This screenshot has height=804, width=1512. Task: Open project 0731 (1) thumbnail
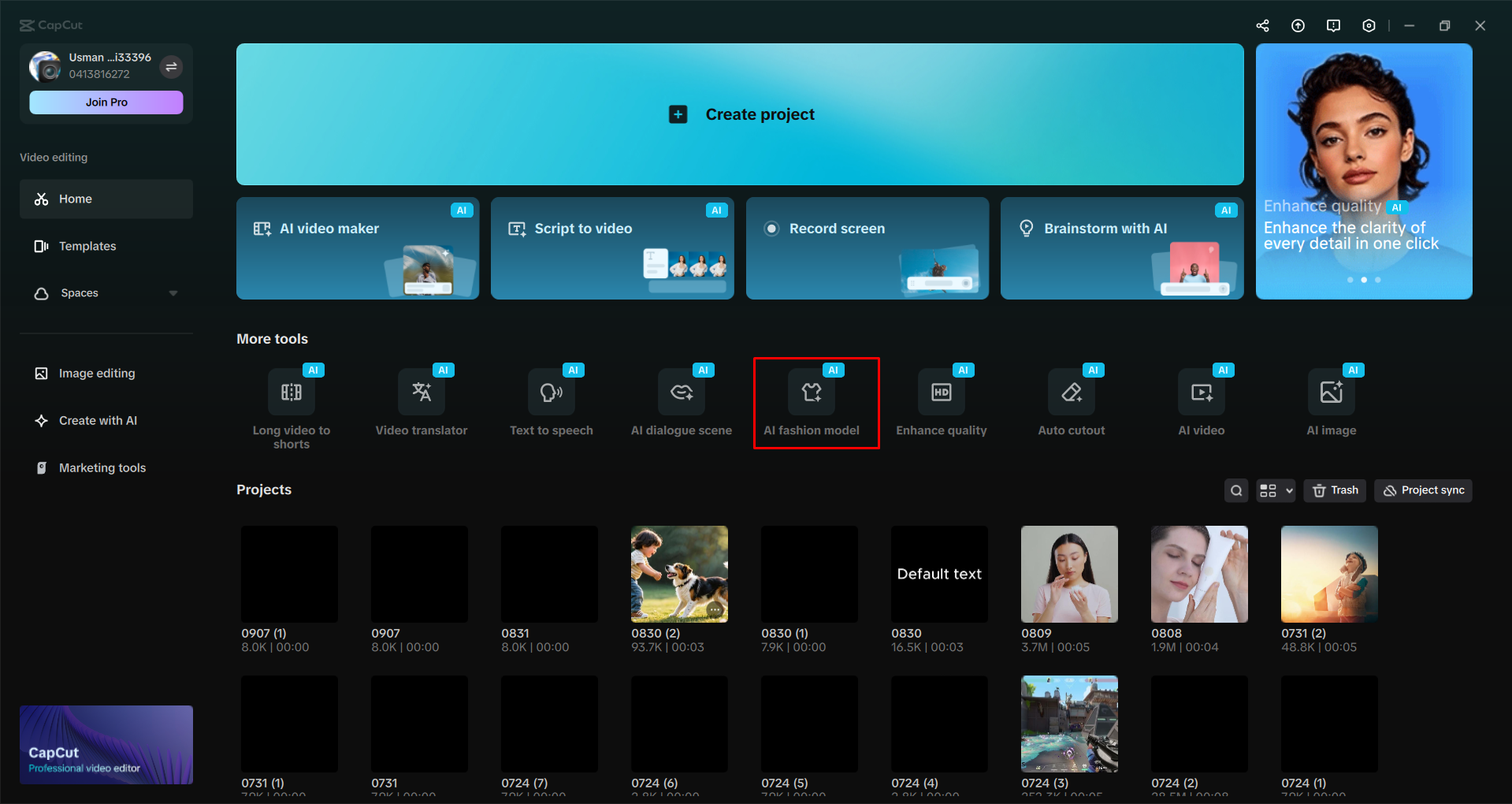289,724
